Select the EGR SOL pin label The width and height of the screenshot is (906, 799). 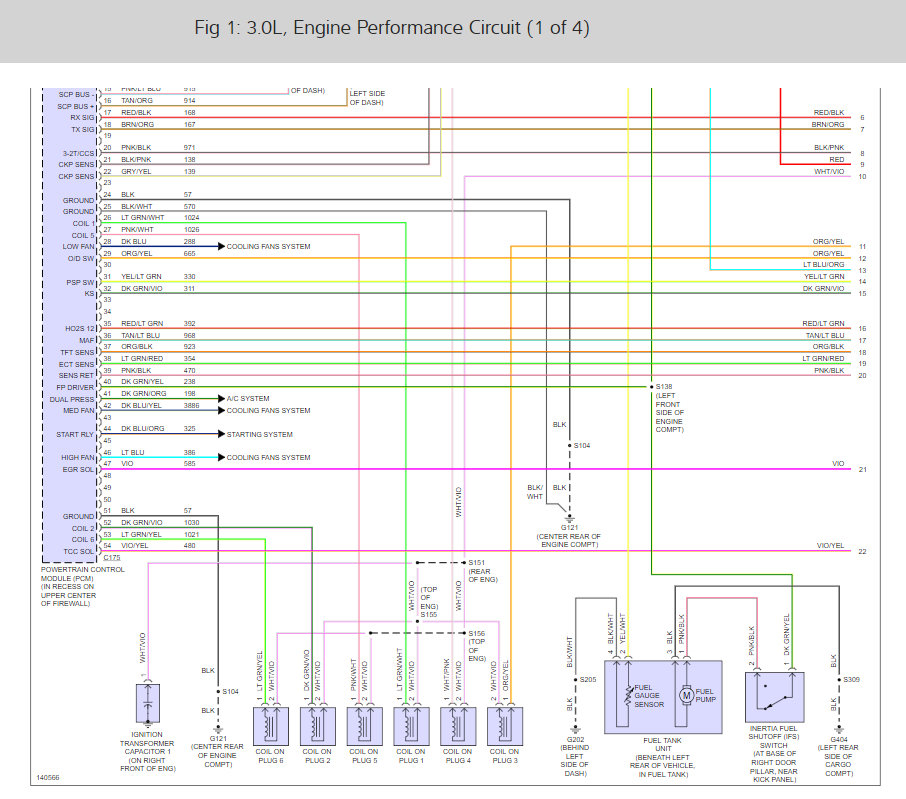pos(78,470)
